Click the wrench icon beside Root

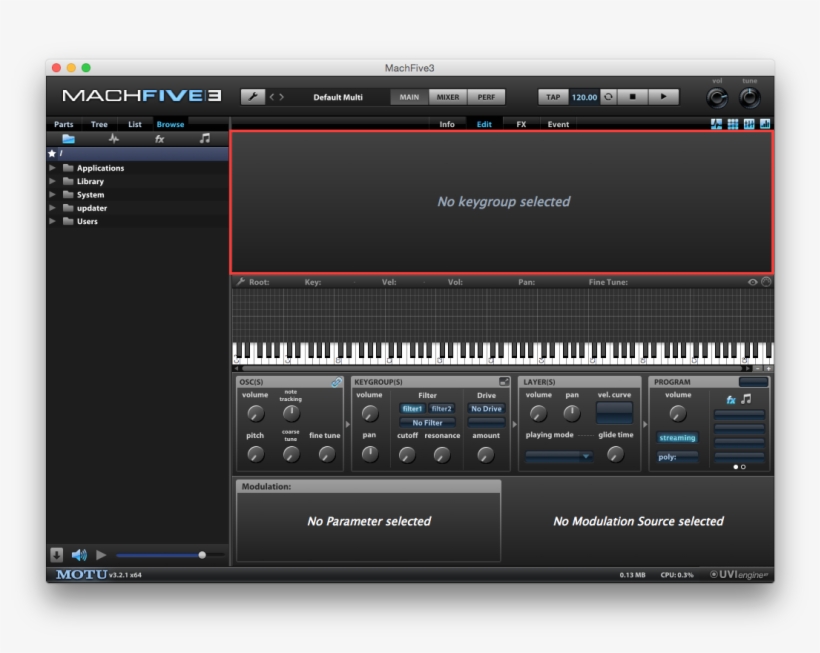[x=241, y=282]
